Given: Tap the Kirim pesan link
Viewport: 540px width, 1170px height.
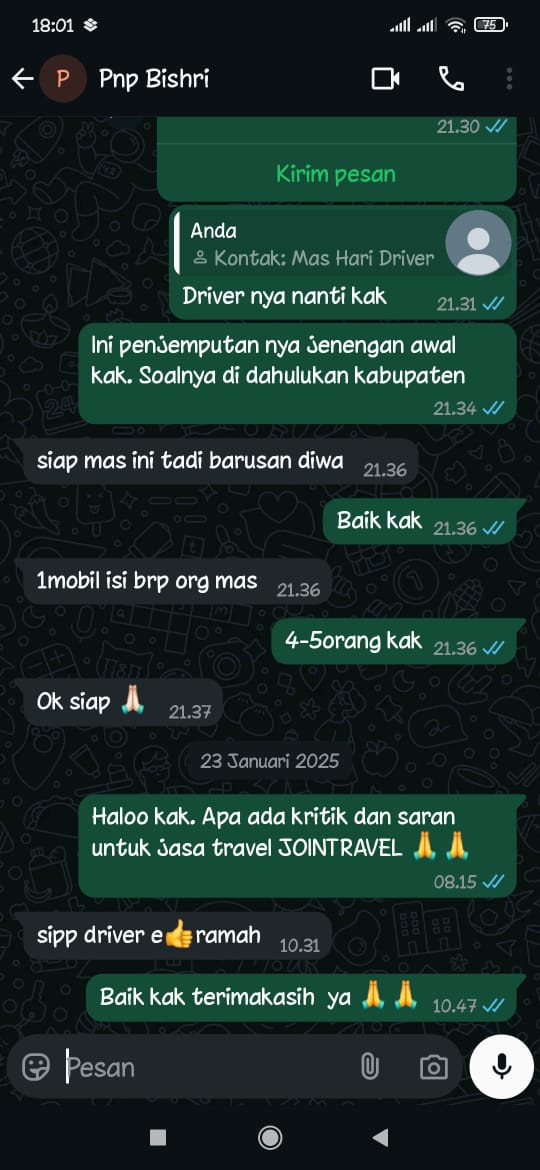Looking at the screenshot, I should tap(336, 175).
